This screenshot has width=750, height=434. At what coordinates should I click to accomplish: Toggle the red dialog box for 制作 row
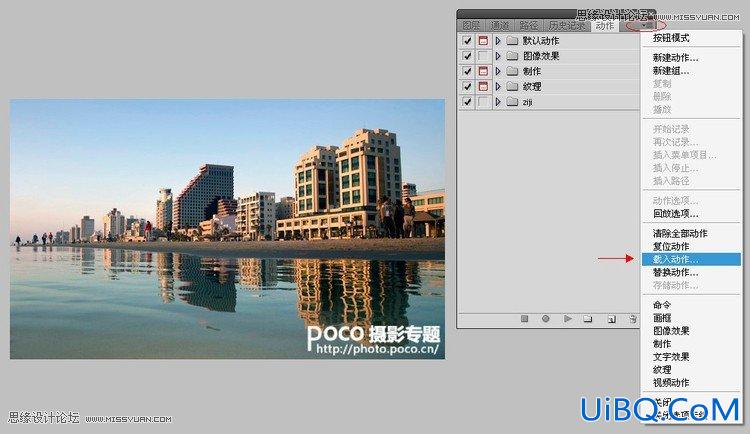point(483,71)
